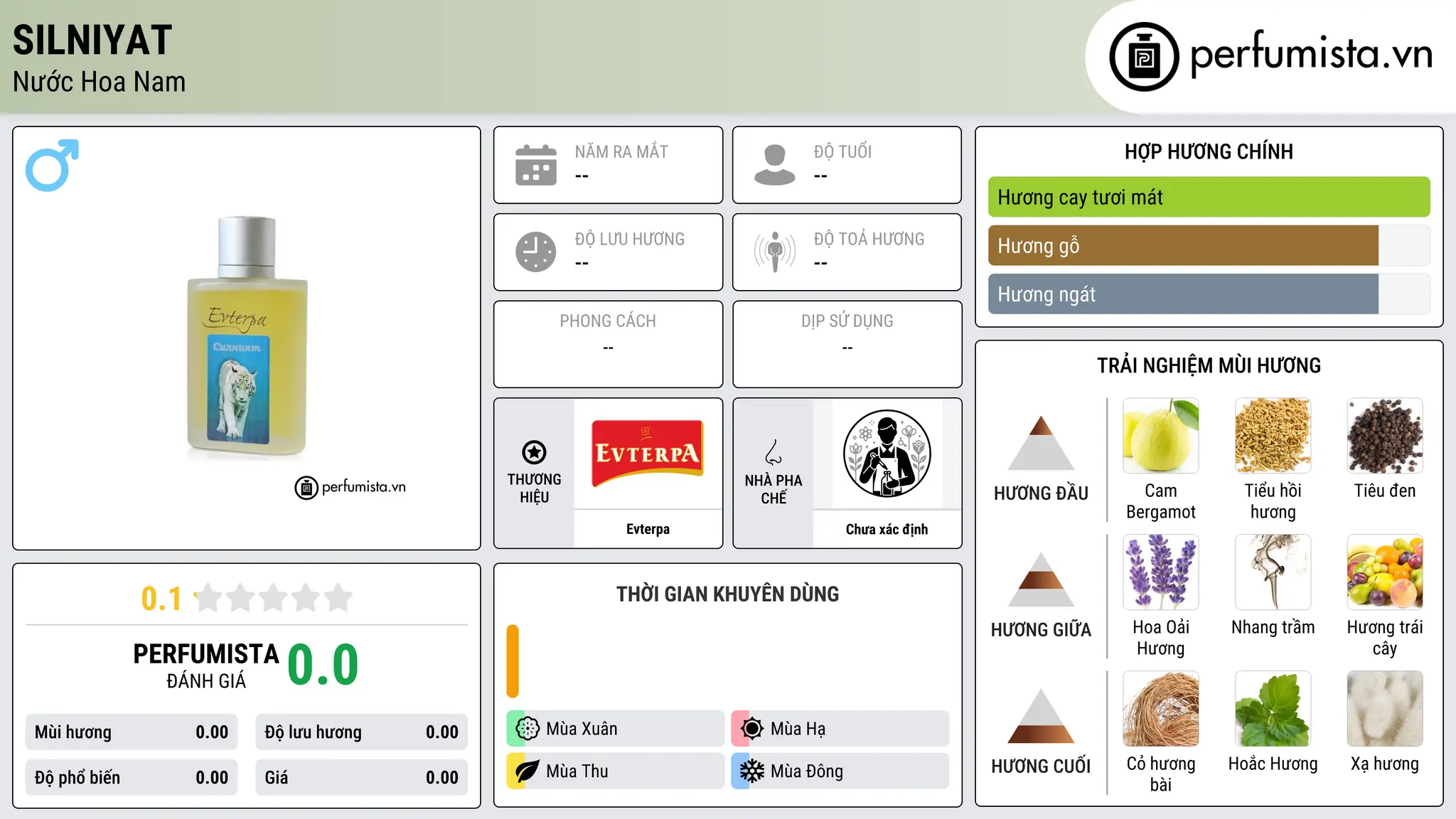Open the Cam Bergamot note image
Image resolution: width=1456 pixels, height=819 pixels.
(x=1161, y=435)
